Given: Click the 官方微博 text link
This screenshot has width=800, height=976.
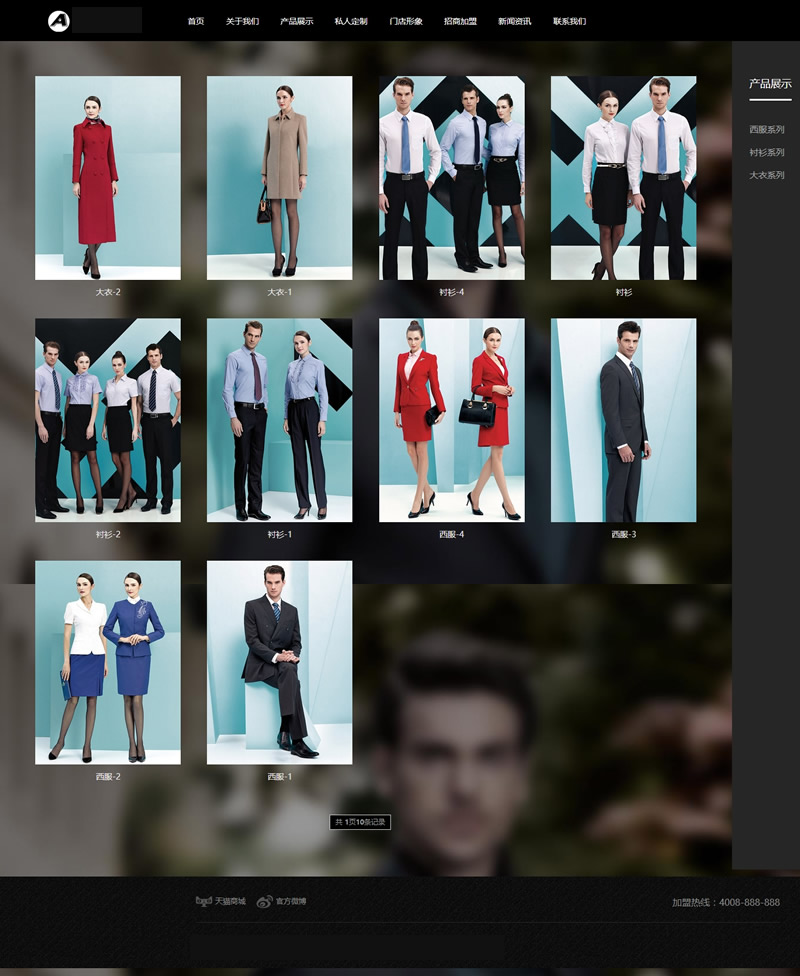Looking at the screenshot, I should tap(291, 901).
